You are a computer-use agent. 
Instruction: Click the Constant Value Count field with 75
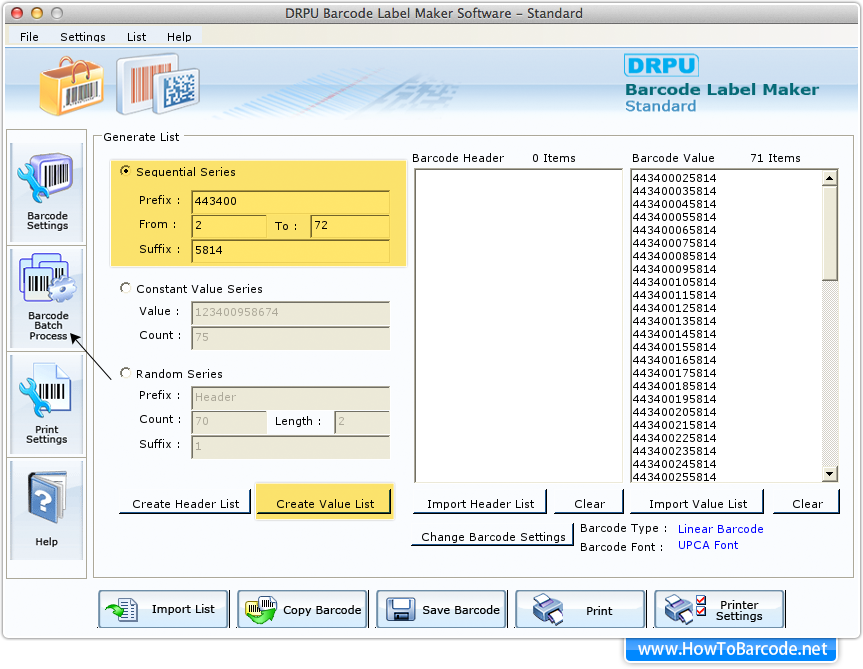point(291,337)
